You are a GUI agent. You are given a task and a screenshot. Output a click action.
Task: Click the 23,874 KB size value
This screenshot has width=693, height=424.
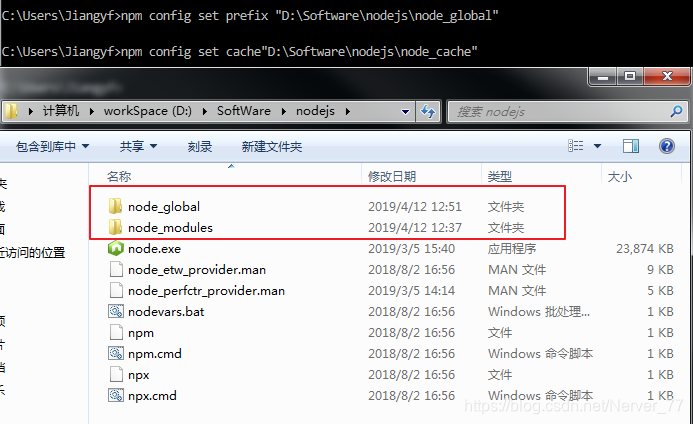pyautogui.click(x=645, y=248)
